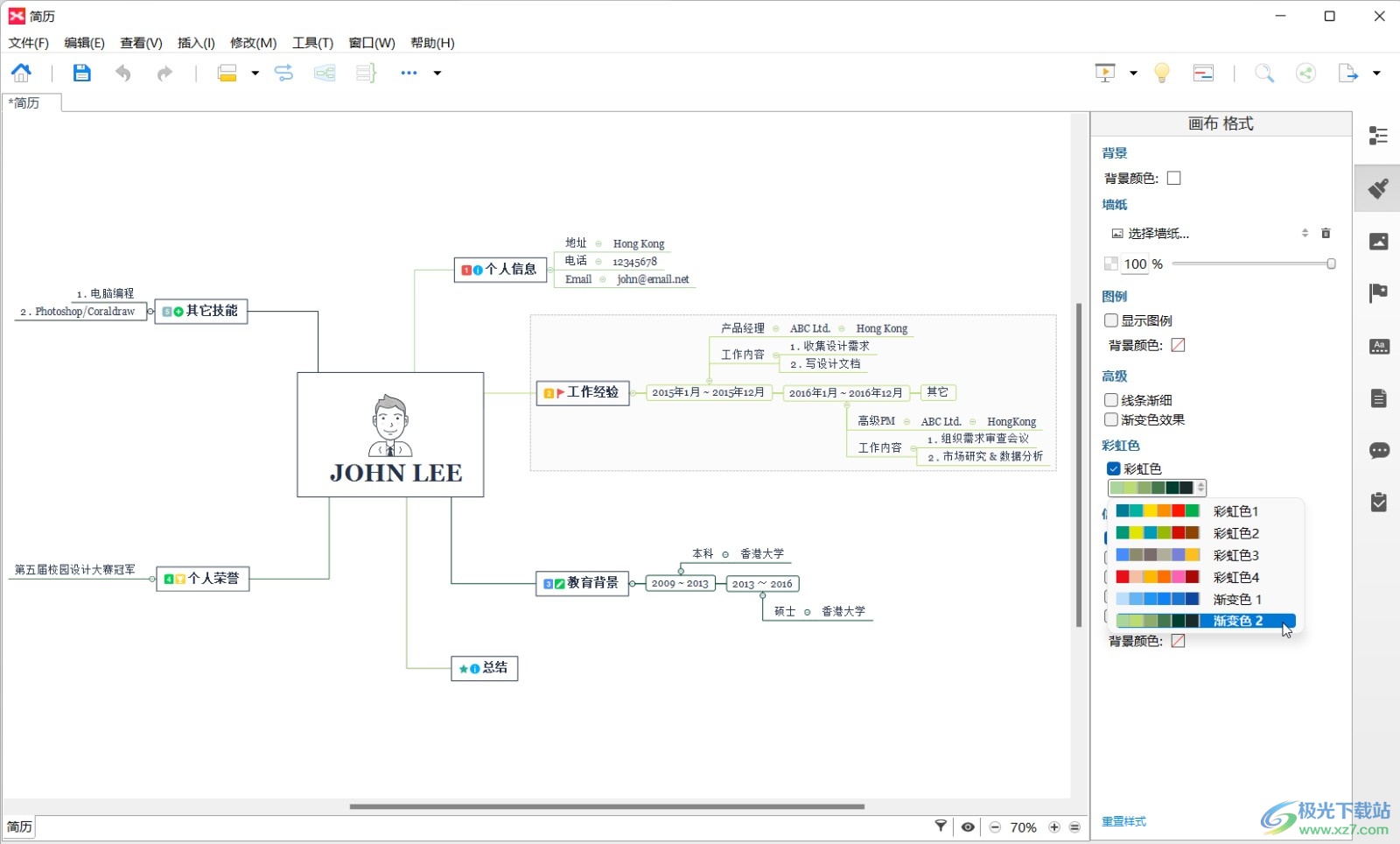Export the mind map file
This screenshot has width=1400, height=844.
click(x=1348, y=73)
